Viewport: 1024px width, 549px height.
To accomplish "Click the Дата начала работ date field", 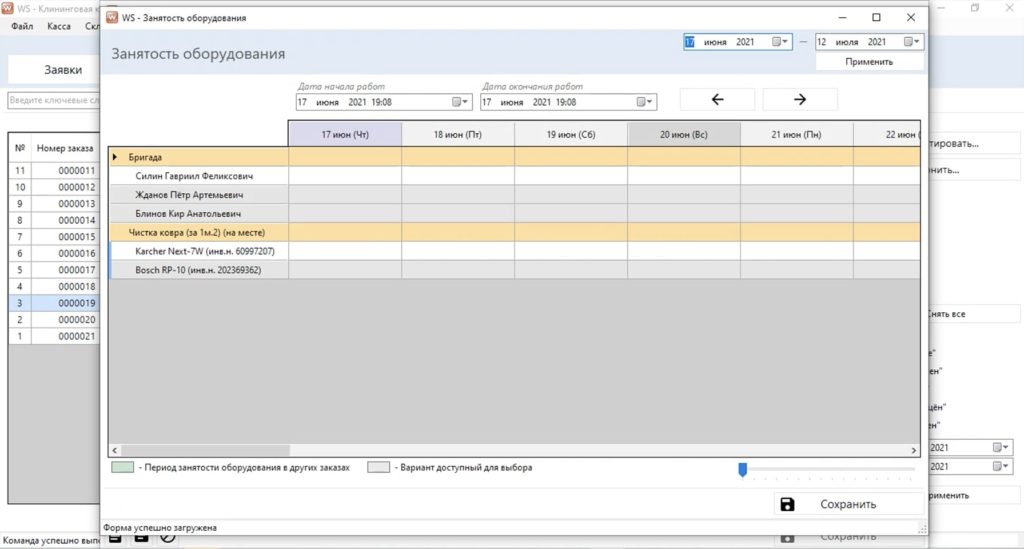I will [x=383, y=102].
